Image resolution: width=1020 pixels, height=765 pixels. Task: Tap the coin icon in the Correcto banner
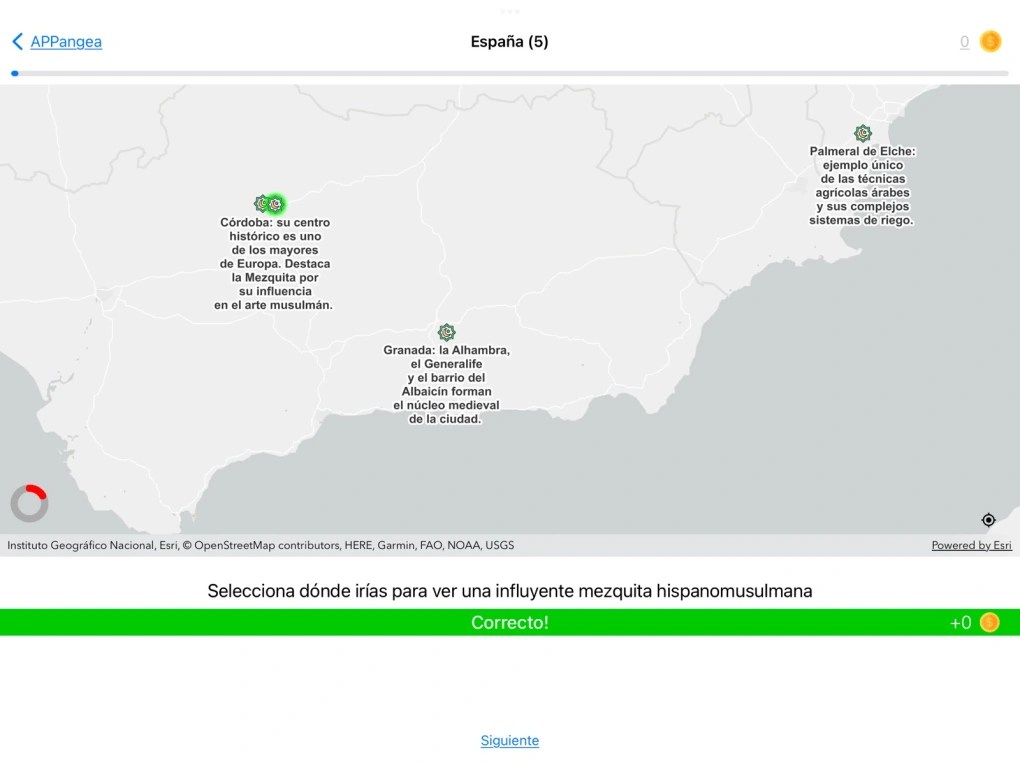pos(990,622)
